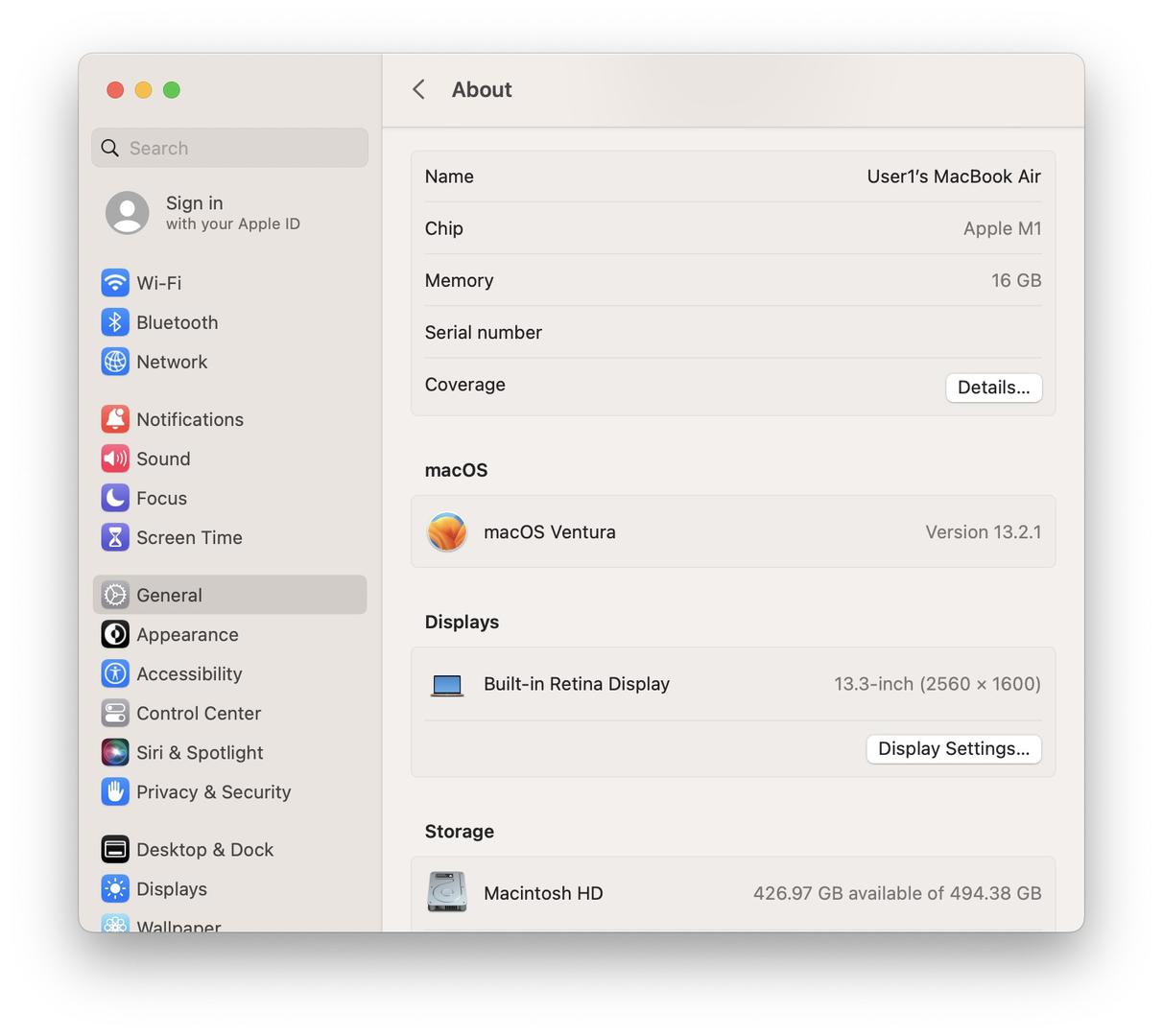This screenshot has height=1036, width=1163.
Task: Open Focus settings
Action: tap(229, 498)
